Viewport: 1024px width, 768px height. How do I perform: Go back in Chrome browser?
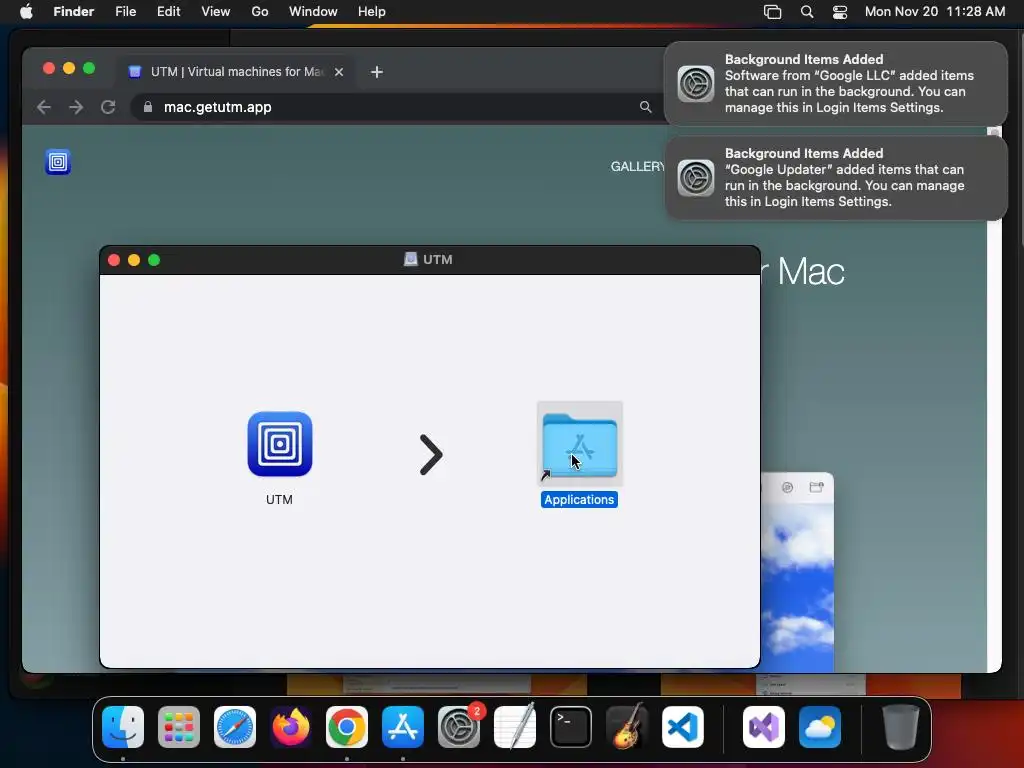[x=44, y=107]
